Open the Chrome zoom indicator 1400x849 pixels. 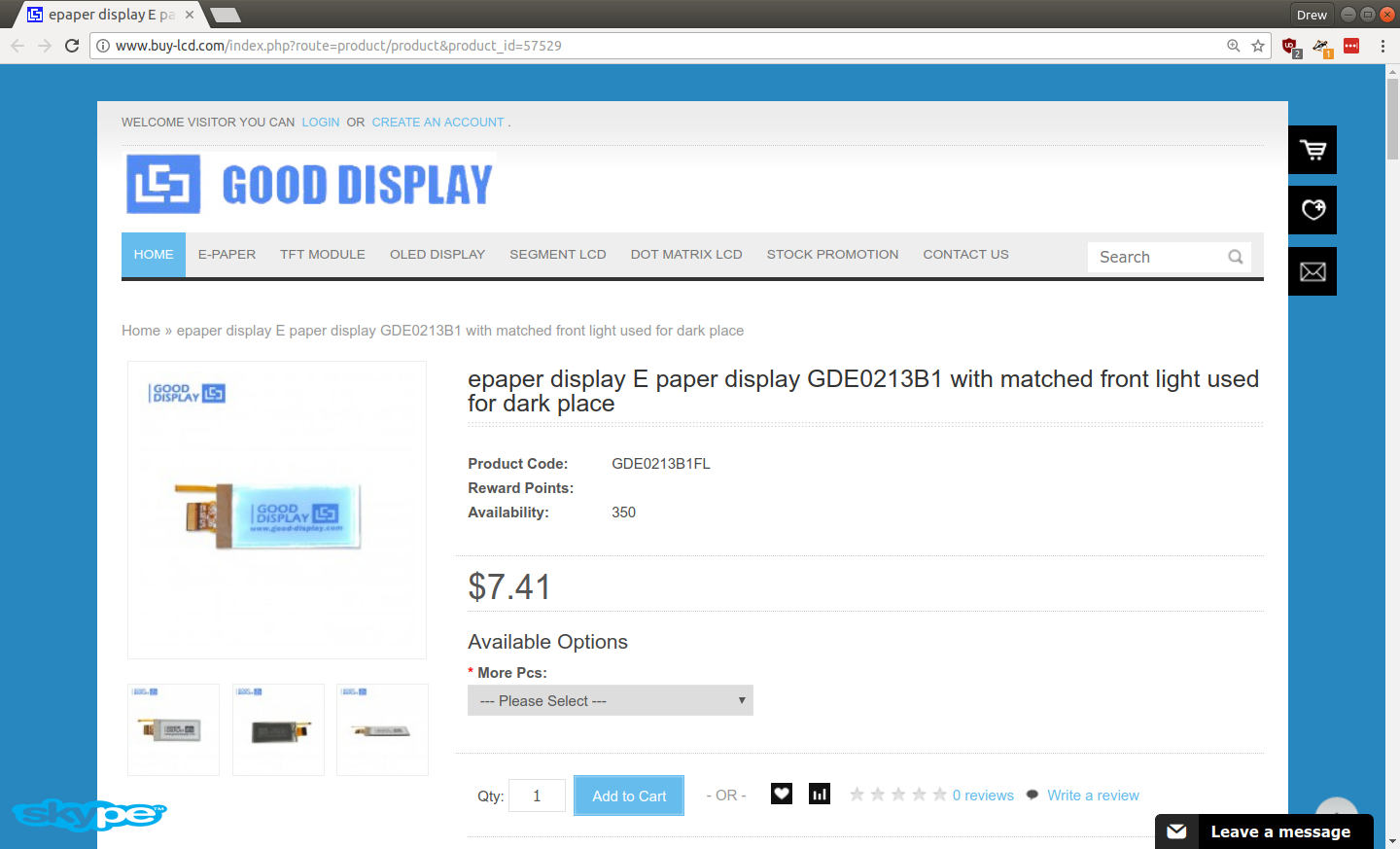click(x=1234, y=46)
